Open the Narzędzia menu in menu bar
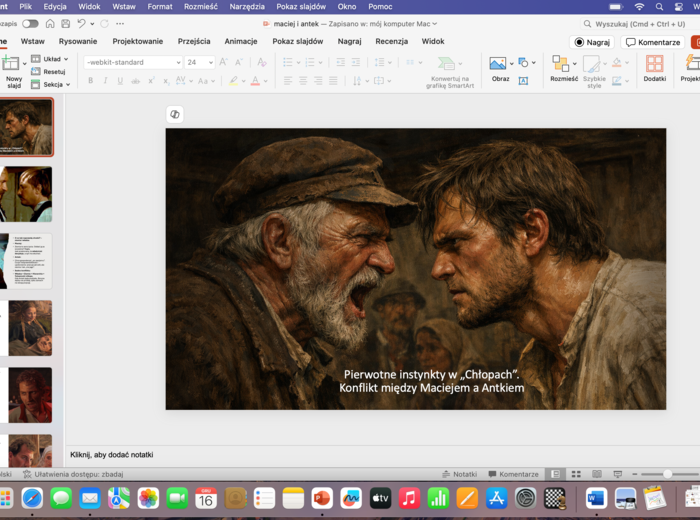Viewport: 700px width, 520px height. coord(247,6)
